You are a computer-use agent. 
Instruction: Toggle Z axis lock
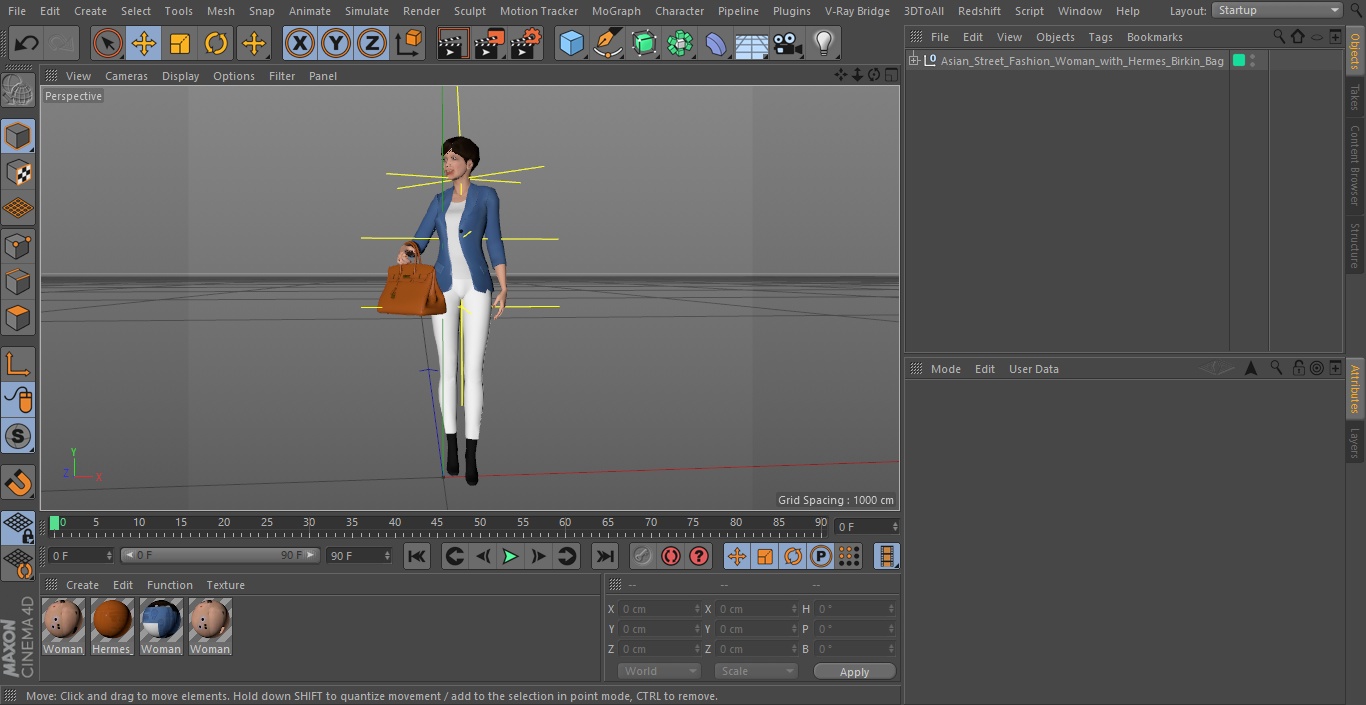coord(372,43)
